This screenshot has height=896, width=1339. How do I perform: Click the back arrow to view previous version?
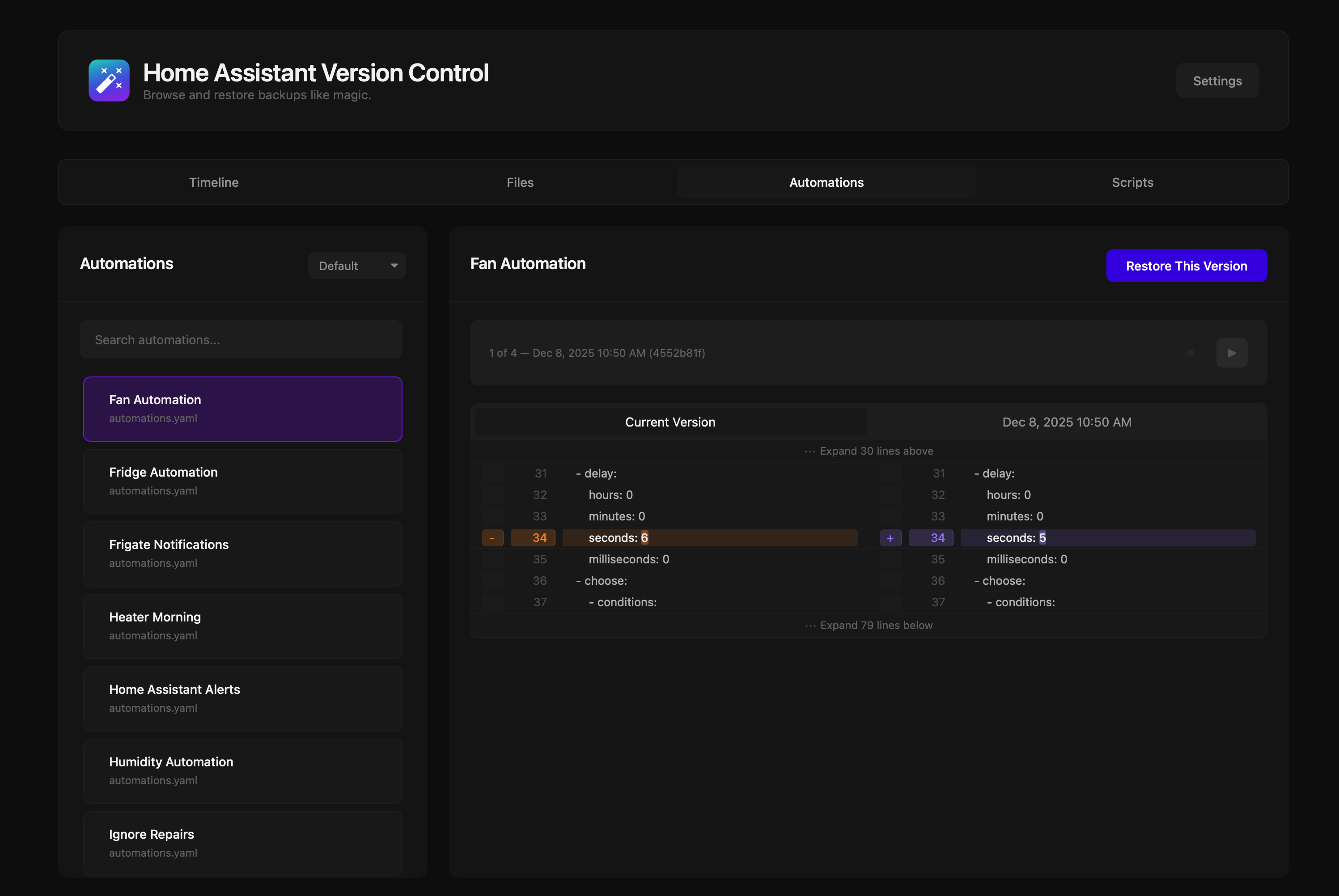(1190, 353)
